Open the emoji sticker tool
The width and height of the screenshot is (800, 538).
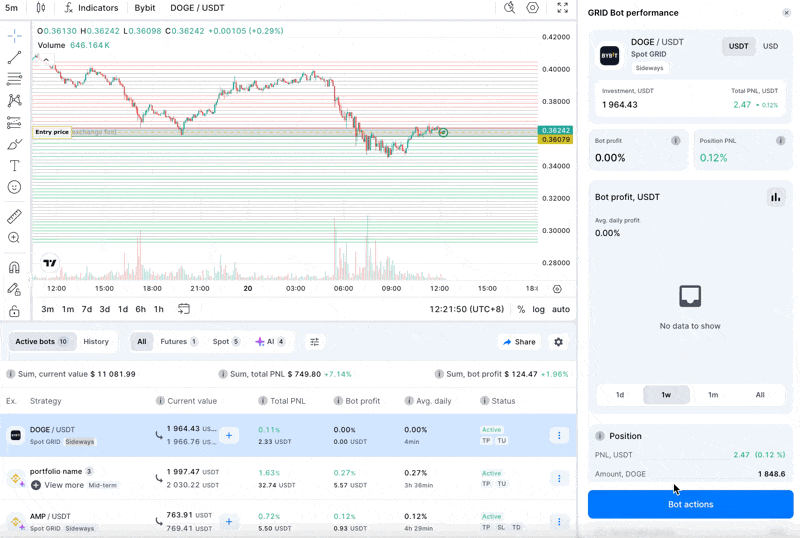(x=14, y=187)
